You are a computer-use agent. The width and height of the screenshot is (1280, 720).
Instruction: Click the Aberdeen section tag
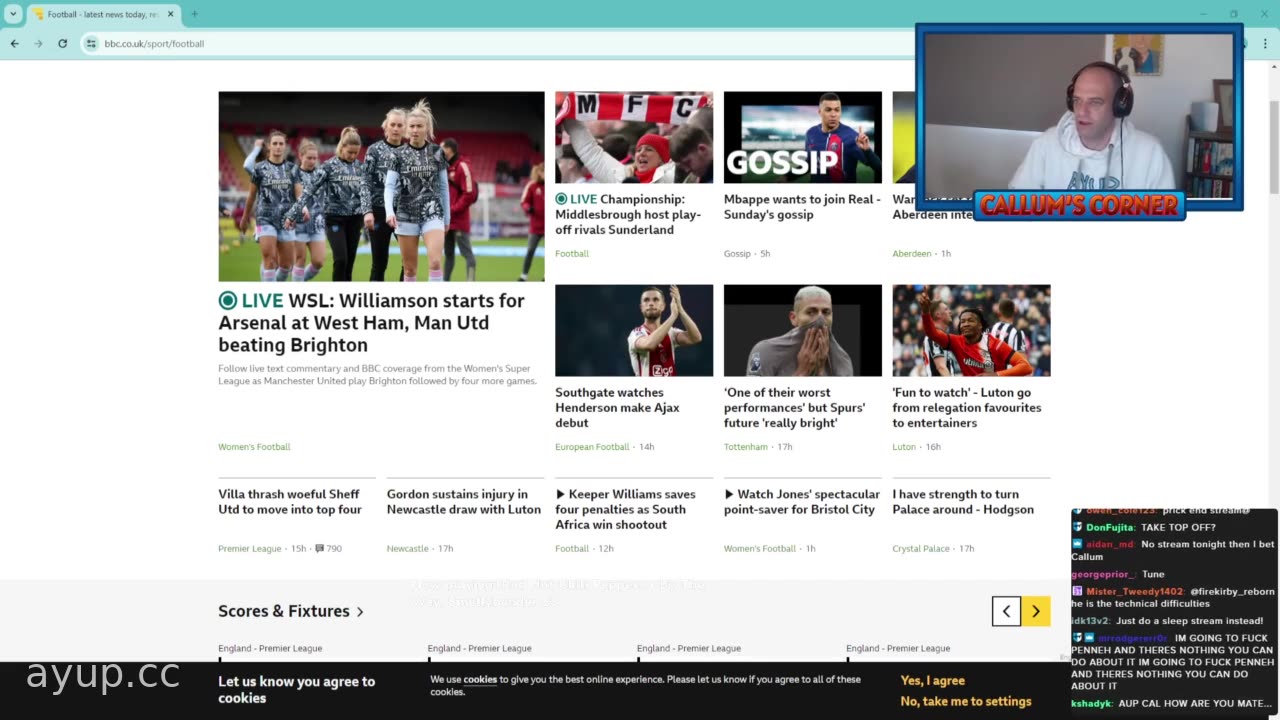(x=911, y=254)
